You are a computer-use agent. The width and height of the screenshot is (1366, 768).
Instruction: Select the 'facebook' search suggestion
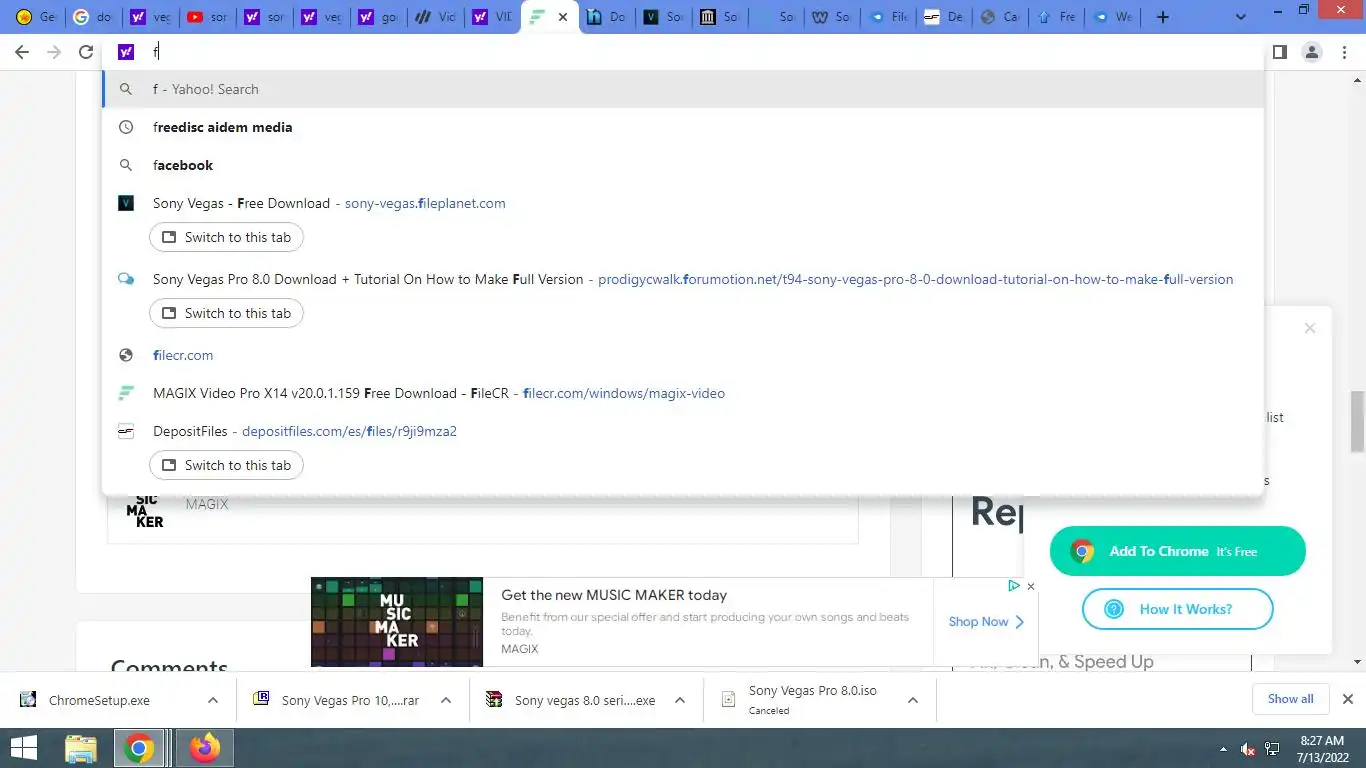(x=682, y=165)
